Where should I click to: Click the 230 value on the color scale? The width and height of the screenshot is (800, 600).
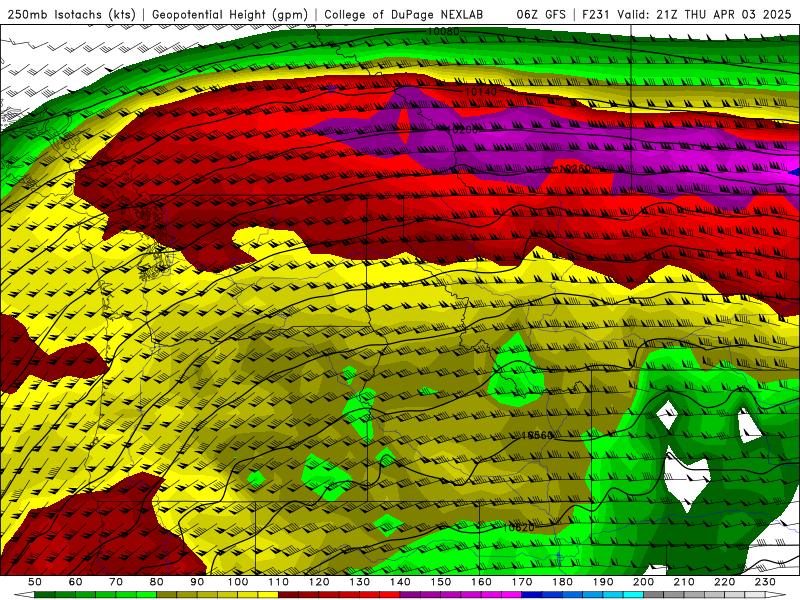coord(765,582)
